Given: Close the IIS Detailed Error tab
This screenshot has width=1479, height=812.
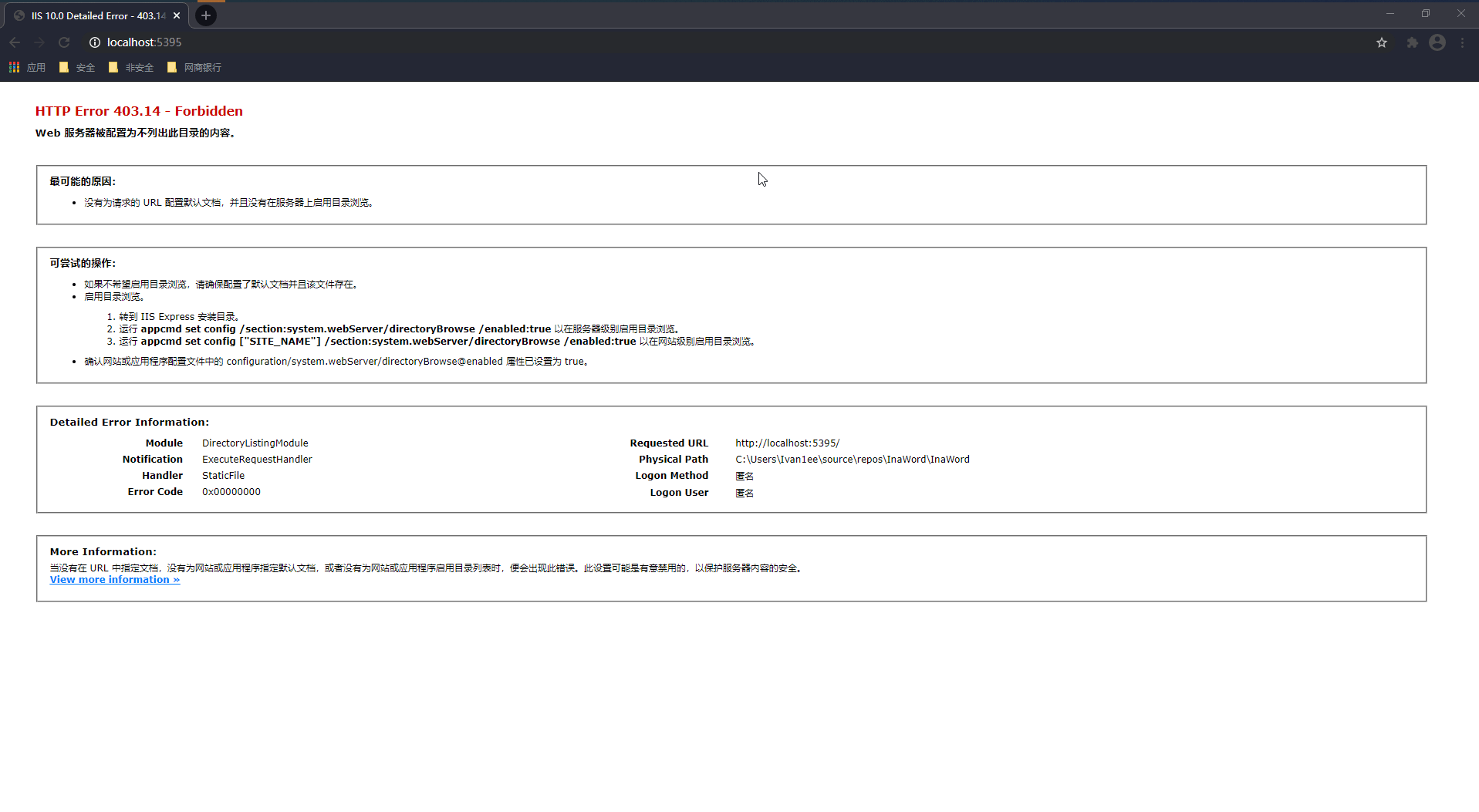Looking at the screenshot, I should (177, 15).
